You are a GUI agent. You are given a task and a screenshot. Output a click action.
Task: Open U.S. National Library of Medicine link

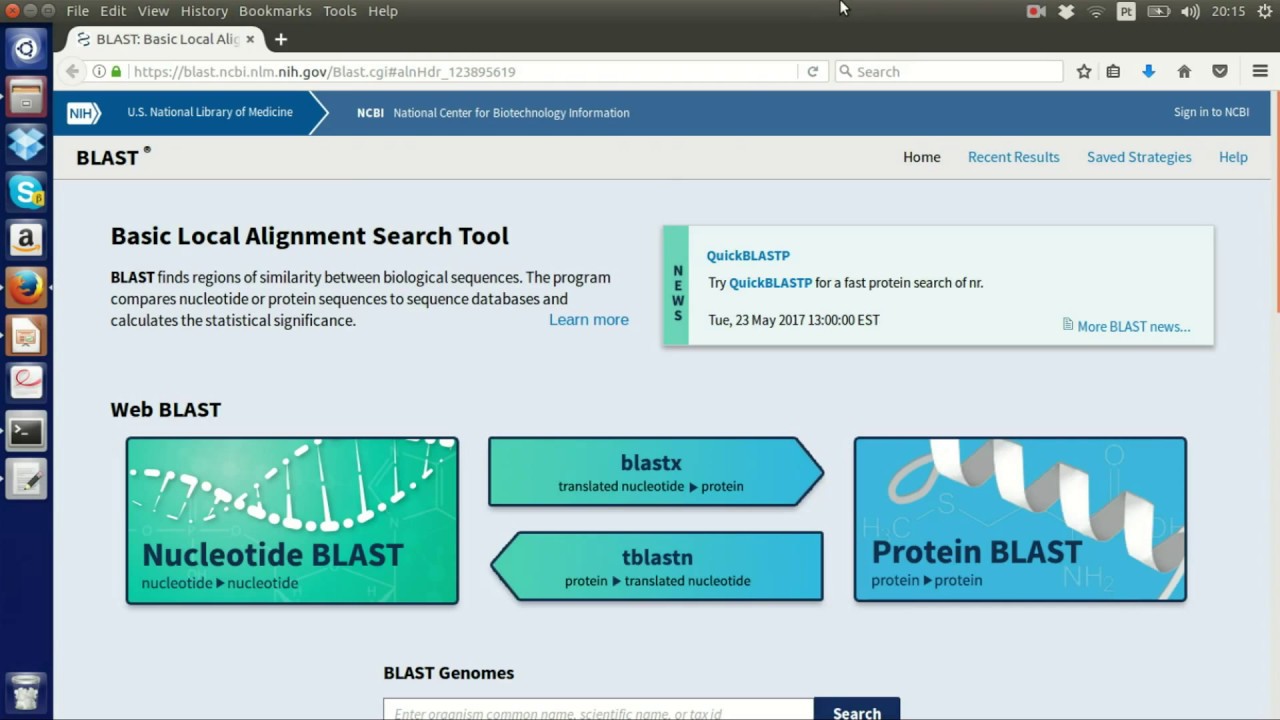[210, 112]
